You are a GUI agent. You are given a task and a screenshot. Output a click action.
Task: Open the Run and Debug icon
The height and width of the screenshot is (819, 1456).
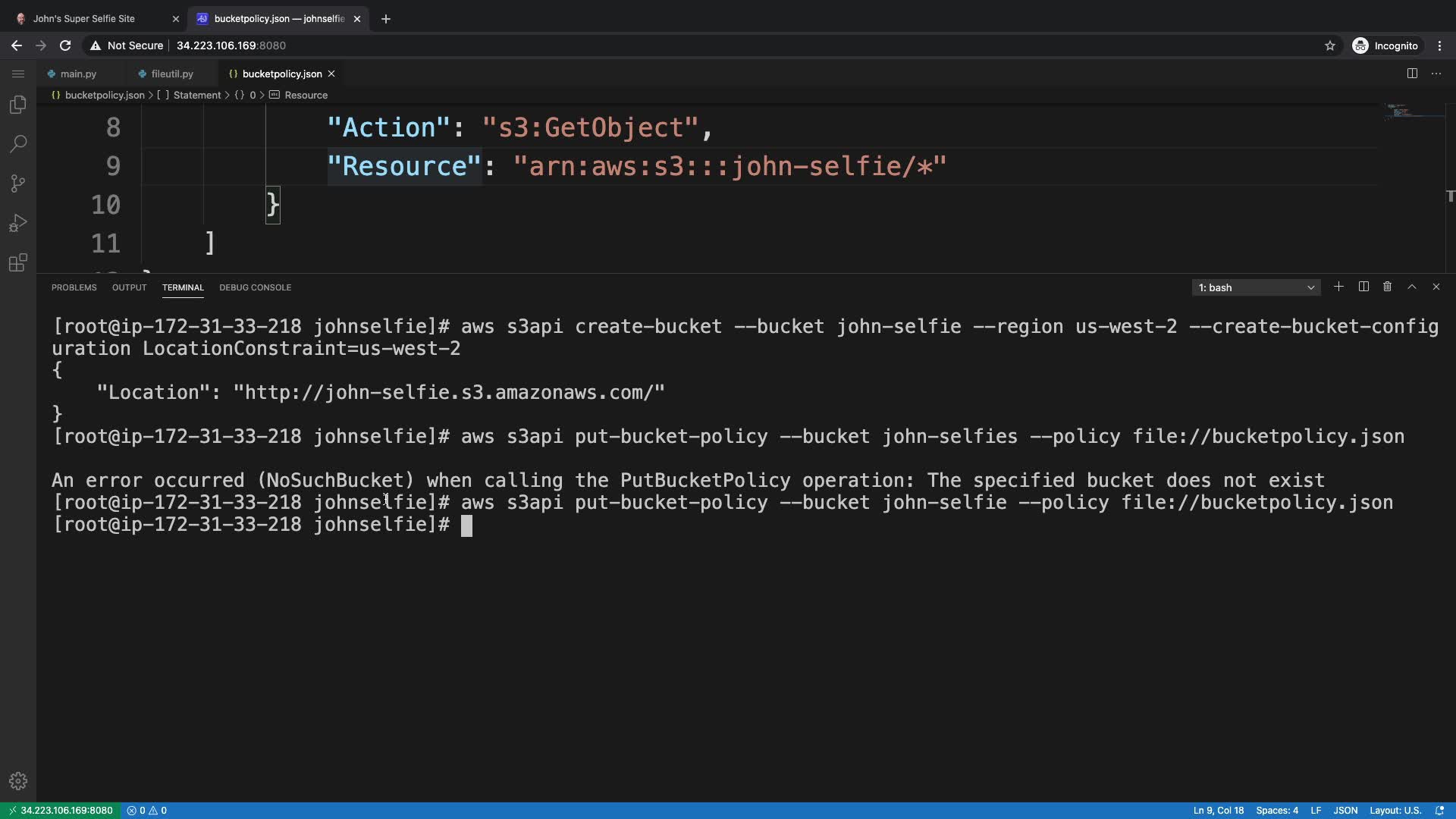18,223
